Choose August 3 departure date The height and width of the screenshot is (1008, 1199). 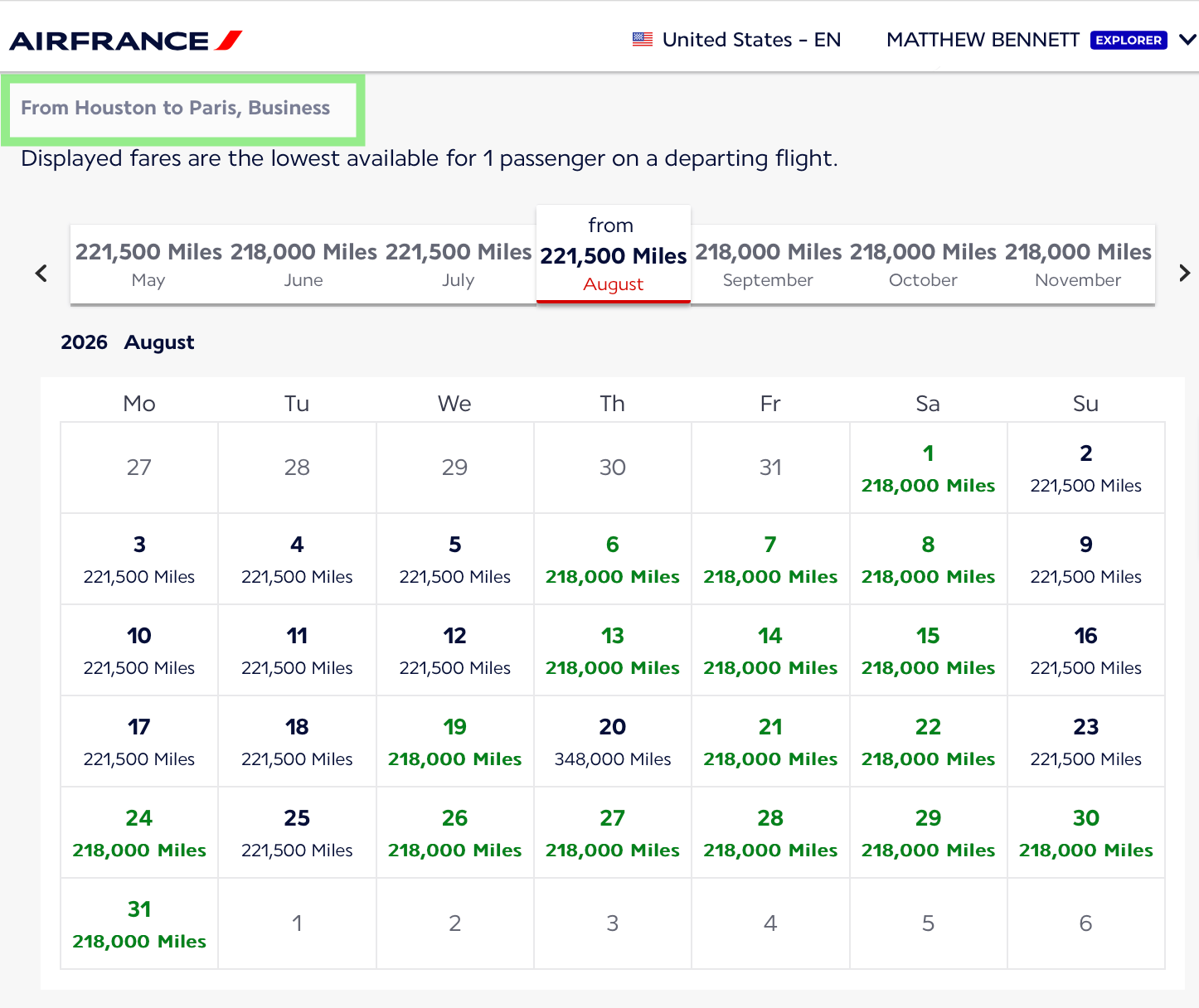tap(139, 559)
